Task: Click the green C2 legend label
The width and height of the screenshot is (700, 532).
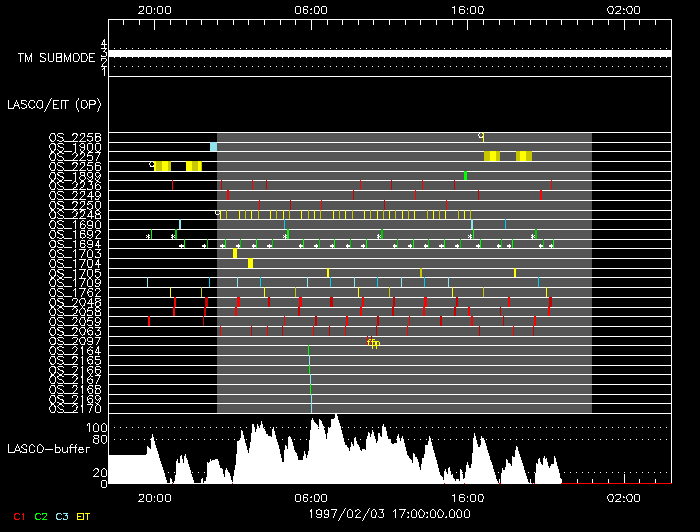Action: [41, 516]
